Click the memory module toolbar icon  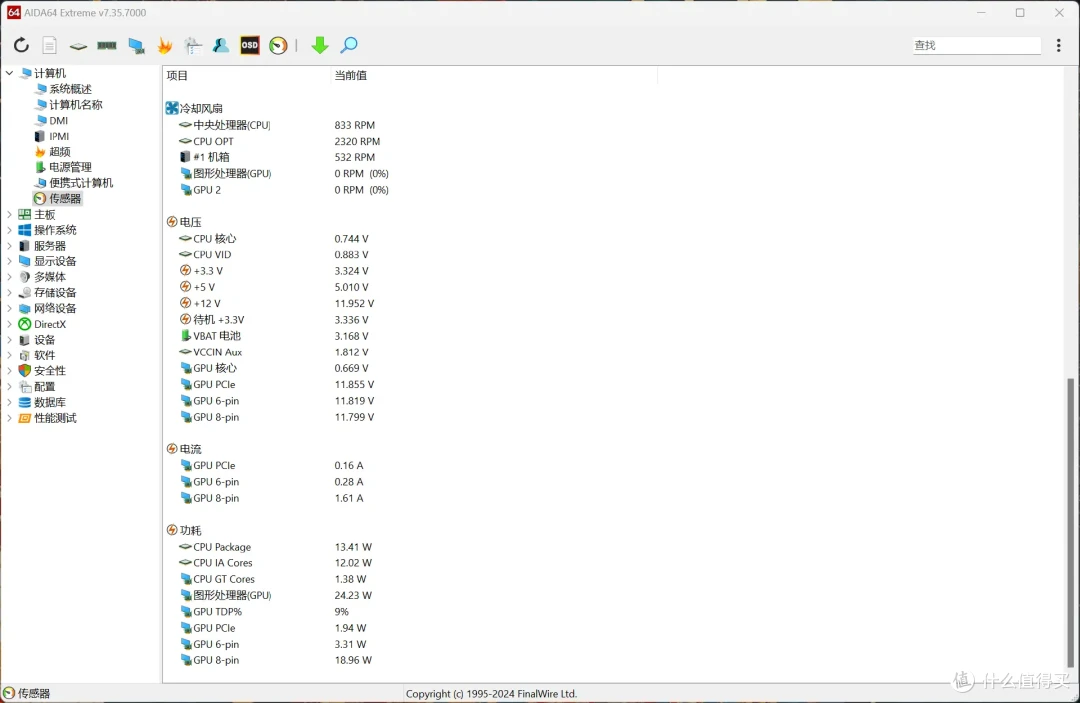107,45
